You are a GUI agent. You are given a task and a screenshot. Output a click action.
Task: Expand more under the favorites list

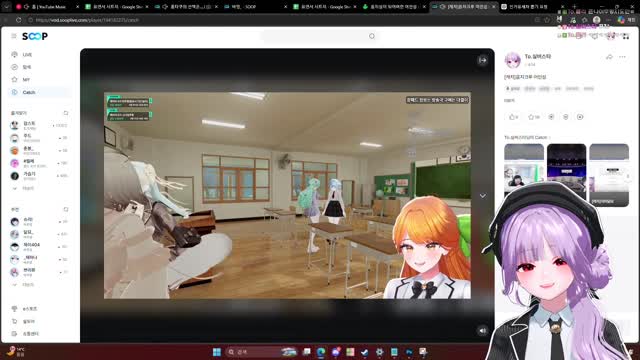pos(23,189)
